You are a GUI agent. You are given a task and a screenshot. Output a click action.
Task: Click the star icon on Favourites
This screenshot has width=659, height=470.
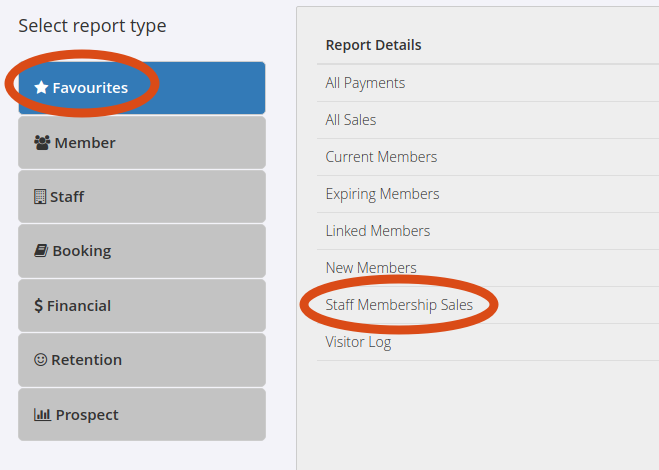(41, 87)
